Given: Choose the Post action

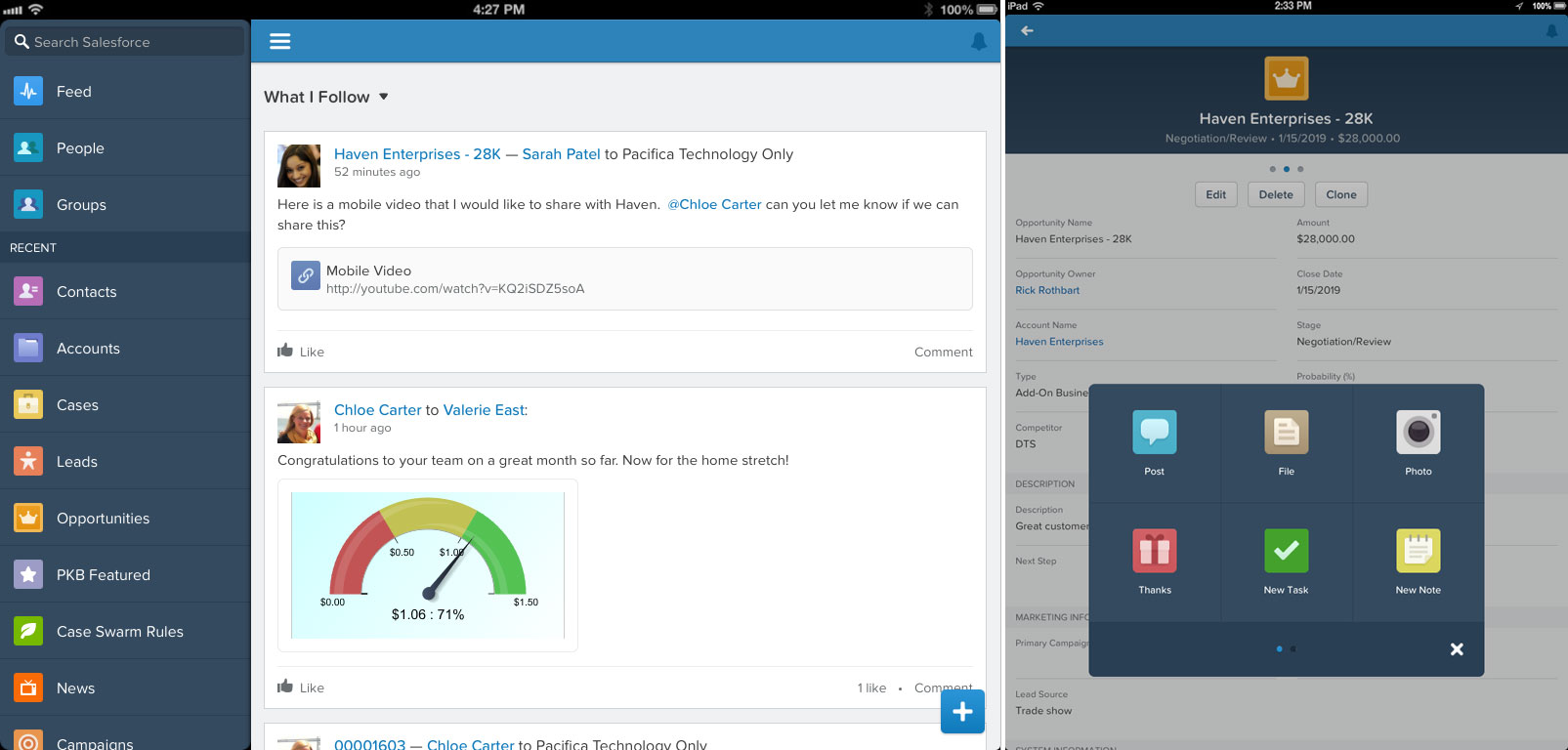Looking at the screenshot, I should pos(1154,443).
